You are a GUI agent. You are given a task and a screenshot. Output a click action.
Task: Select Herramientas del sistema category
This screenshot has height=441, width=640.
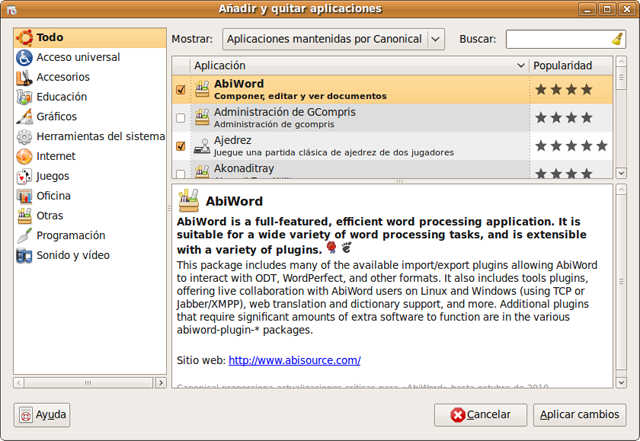coord(100,136)
